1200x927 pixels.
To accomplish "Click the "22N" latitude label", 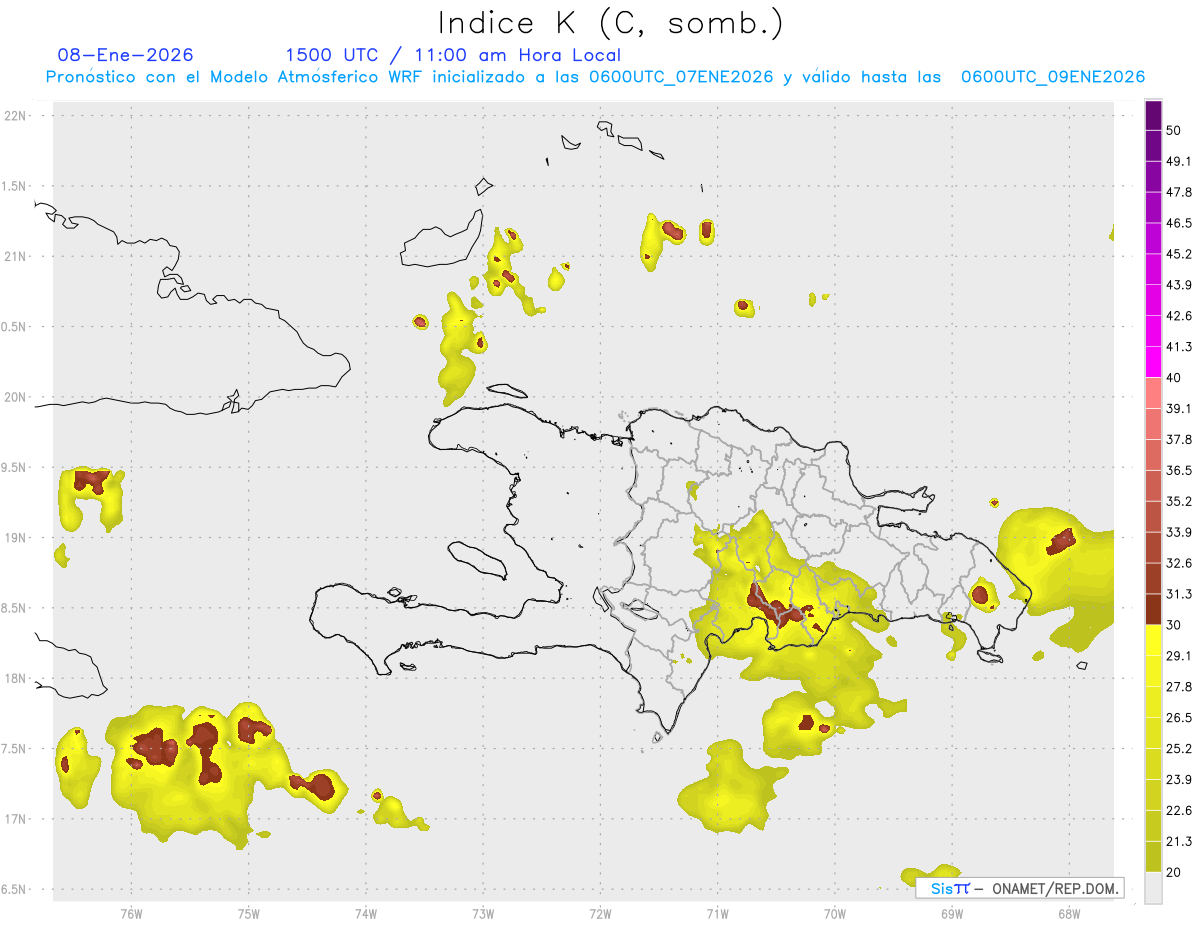I will pos(17,116).
